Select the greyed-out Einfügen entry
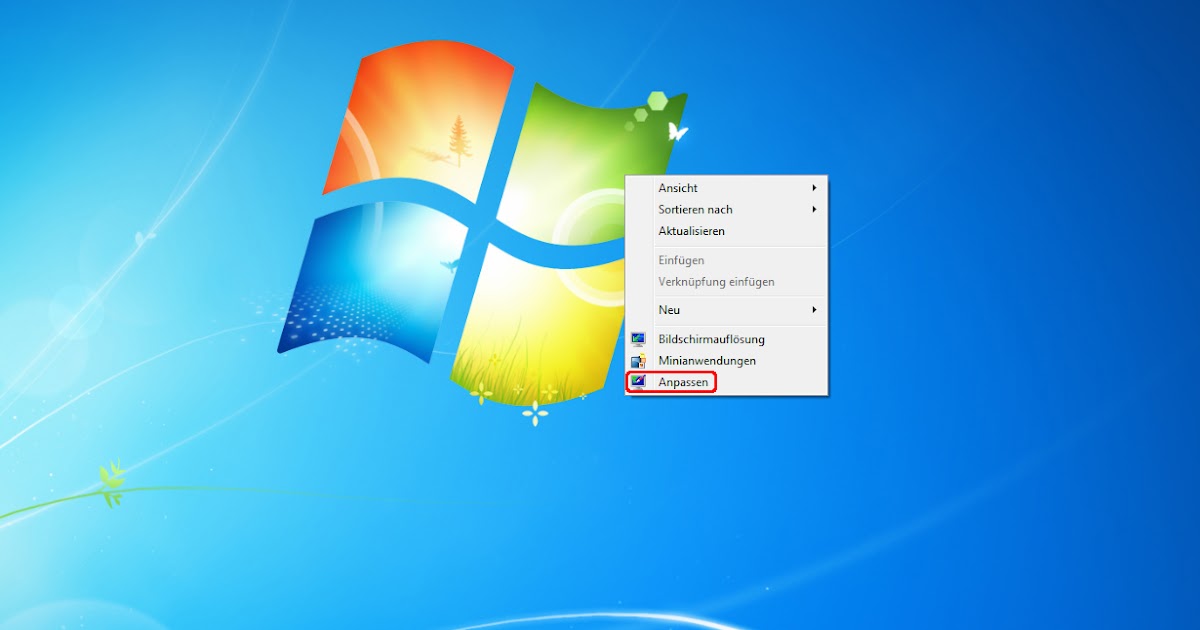 tap(726, 260)
